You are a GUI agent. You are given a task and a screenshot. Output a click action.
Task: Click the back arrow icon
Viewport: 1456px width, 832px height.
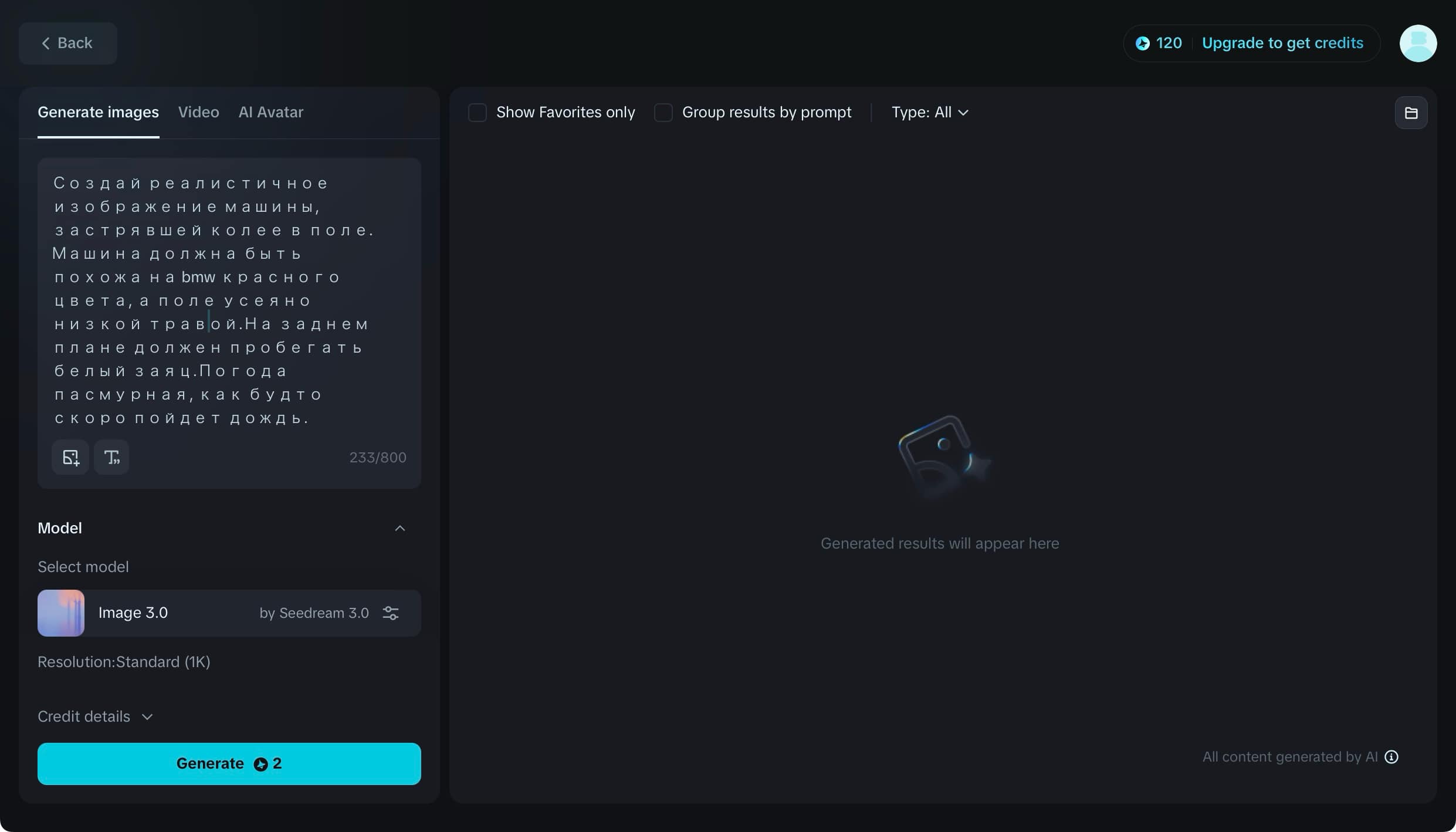pos(46,43)
